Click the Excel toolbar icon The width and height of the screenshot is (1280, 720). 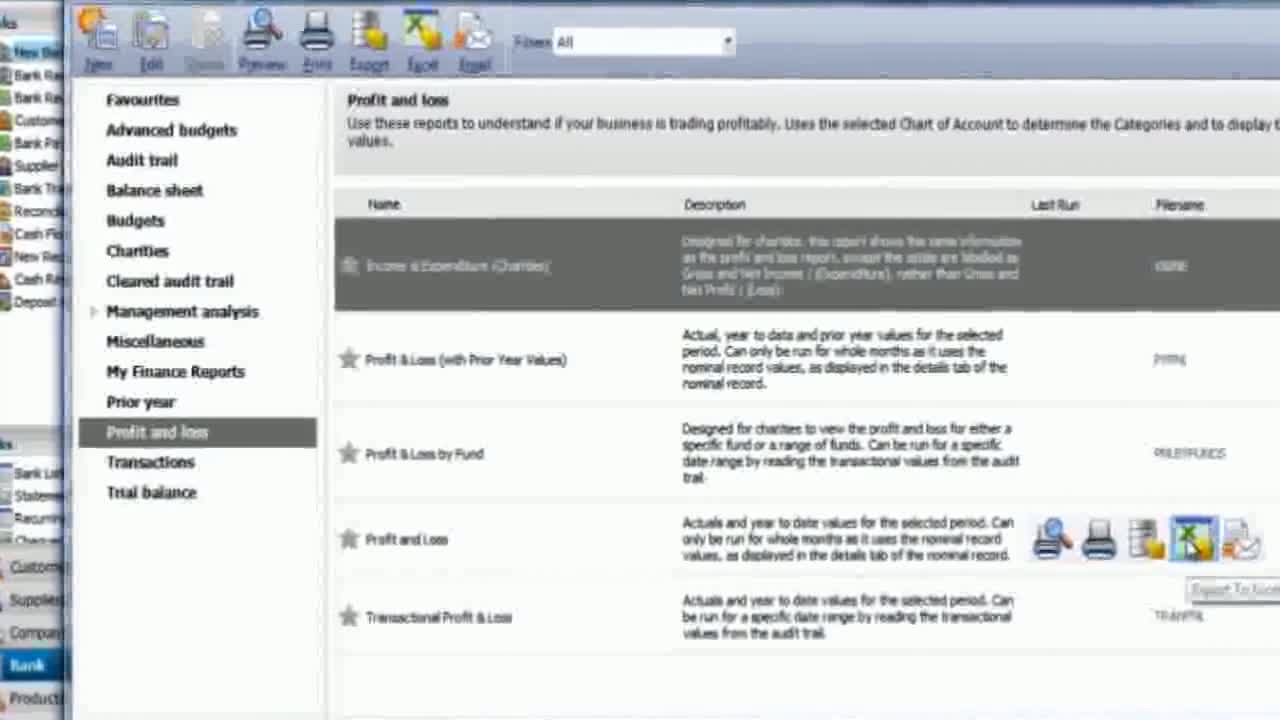pyautogui.click(x=422, y=40)
